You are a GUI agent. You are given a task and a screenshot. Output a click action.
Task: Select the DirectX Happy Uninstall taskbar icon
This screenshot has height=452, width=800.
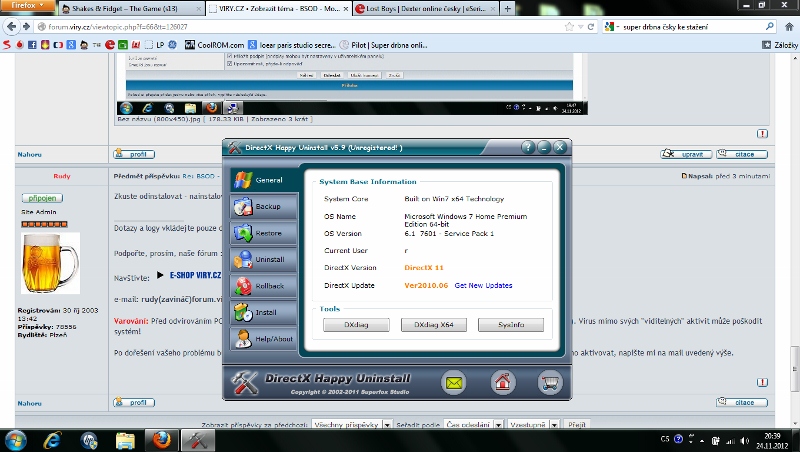pyautogui.click(x=197, y=440)
